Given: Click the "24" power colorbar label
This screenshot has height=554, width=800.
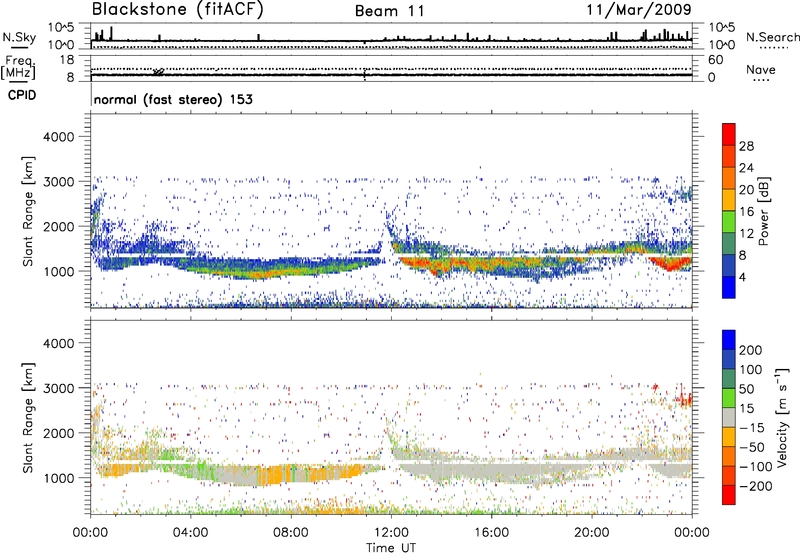Looking at the screenshot, I should (746, 168).
